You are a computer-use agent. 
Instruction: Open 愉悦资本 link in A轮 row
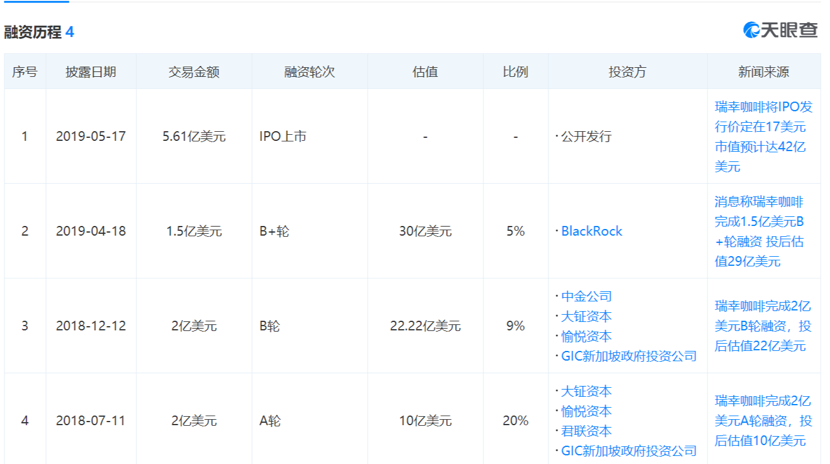586,411
